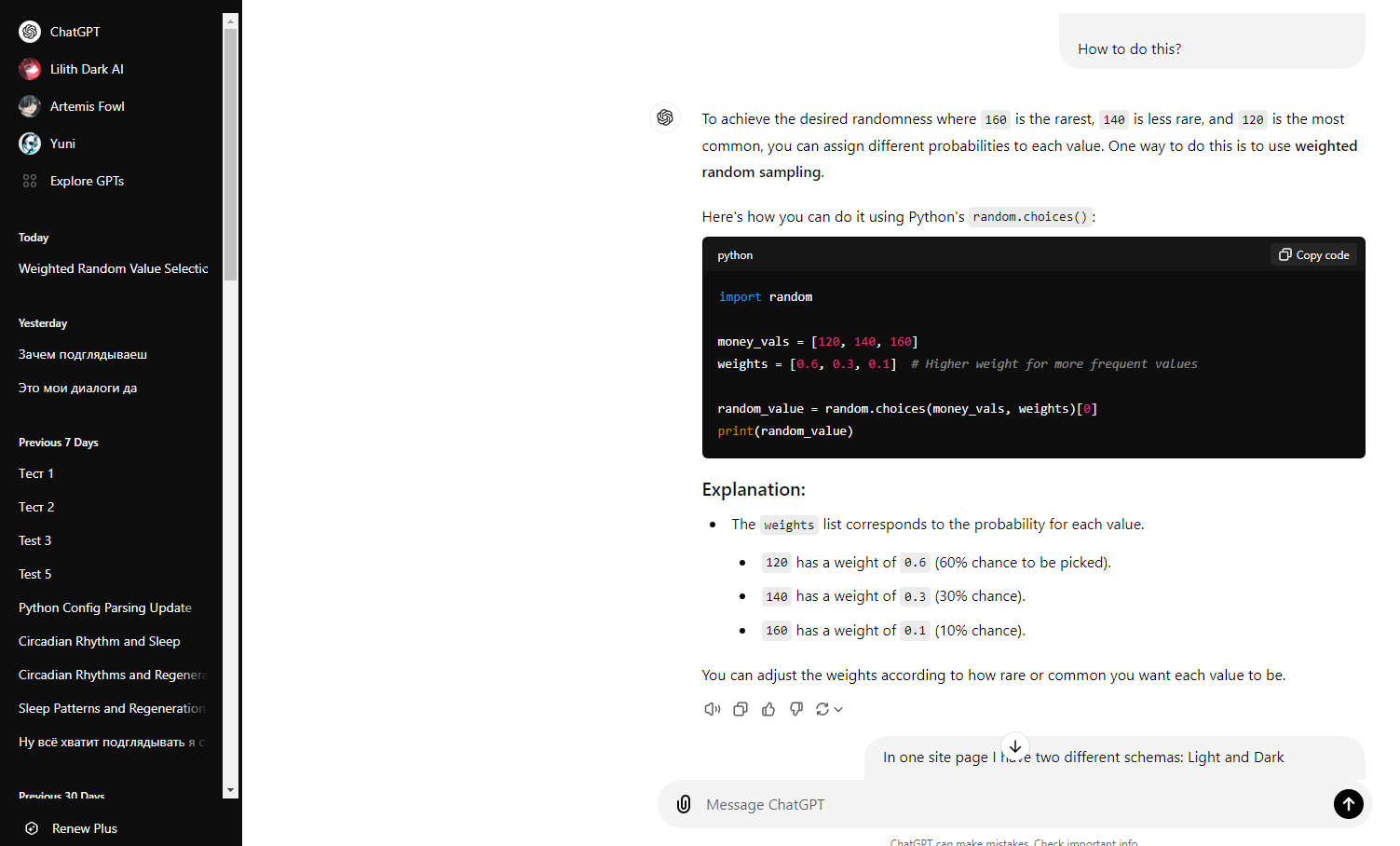This screenshot has width=1400, height=846.
Task: Click inside the Message ChatGPT input field
Action: (931, 803)
